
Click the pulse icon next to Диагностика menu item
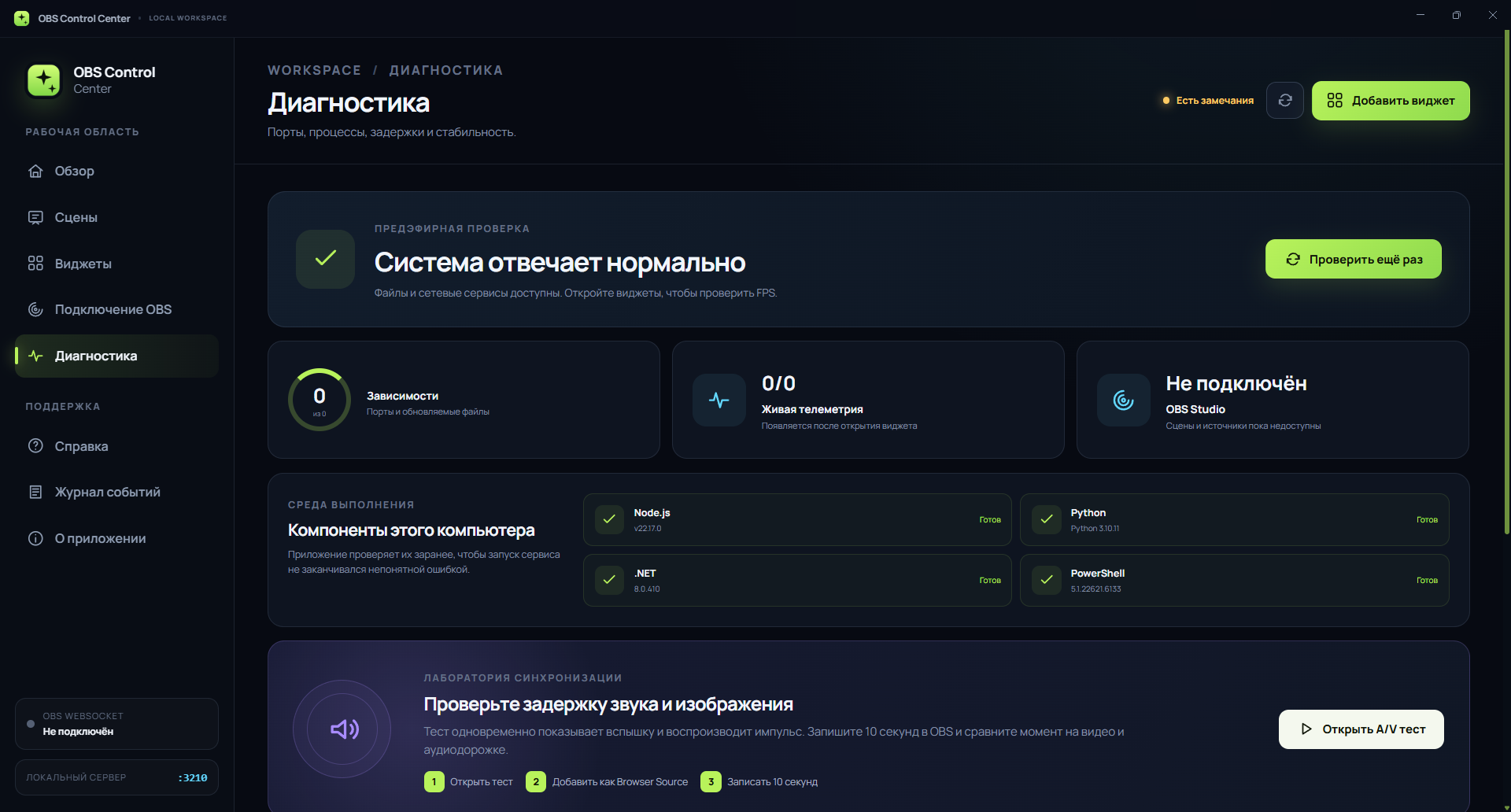pos(35,356)
